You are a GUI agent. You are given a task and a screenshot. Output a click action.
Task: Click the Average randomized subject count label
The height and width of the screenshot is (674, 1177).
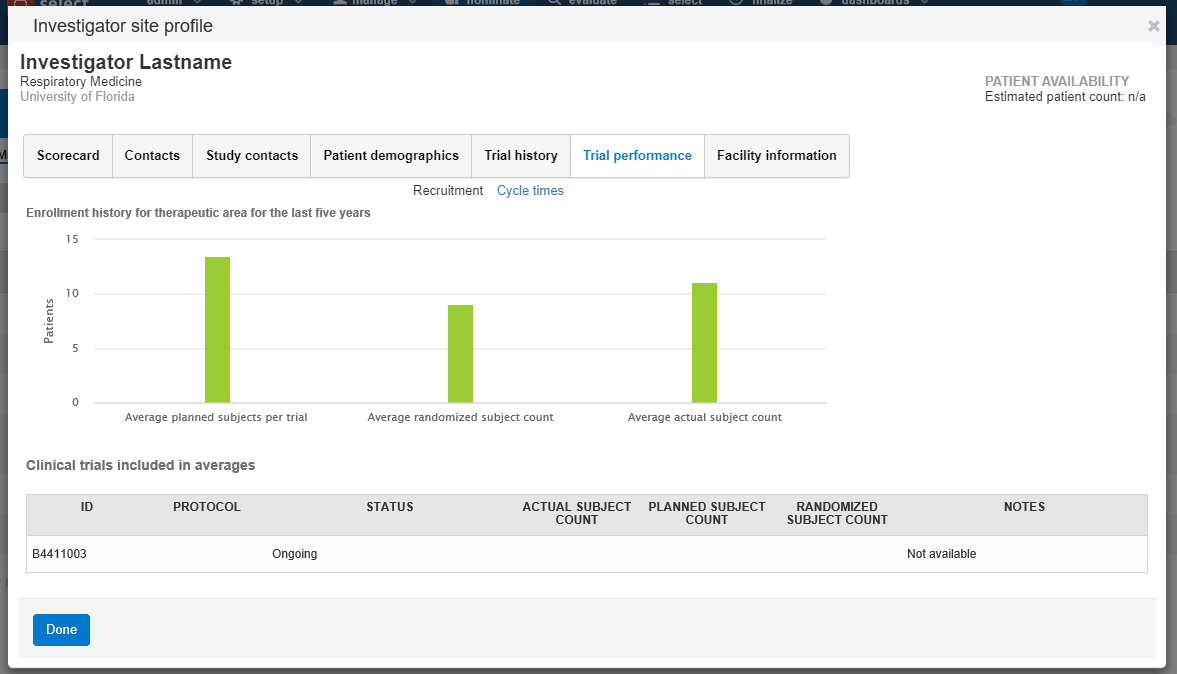[460, 417]
